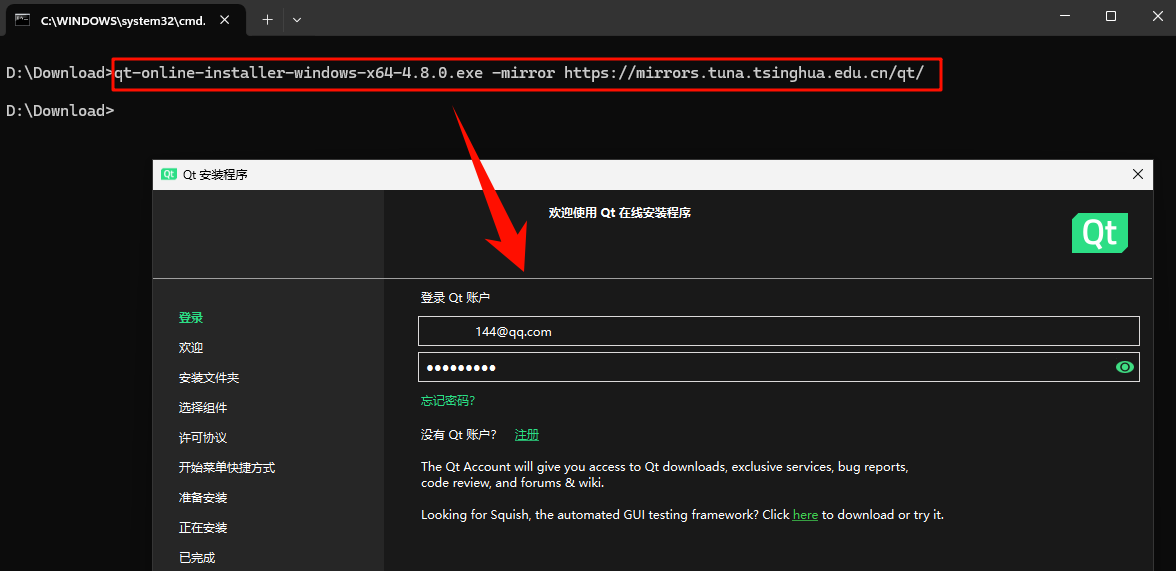Viewport: 1176px width, 571px height.
Task: Click the 登录 Qt 账户 label
Action: click(455, 298)
